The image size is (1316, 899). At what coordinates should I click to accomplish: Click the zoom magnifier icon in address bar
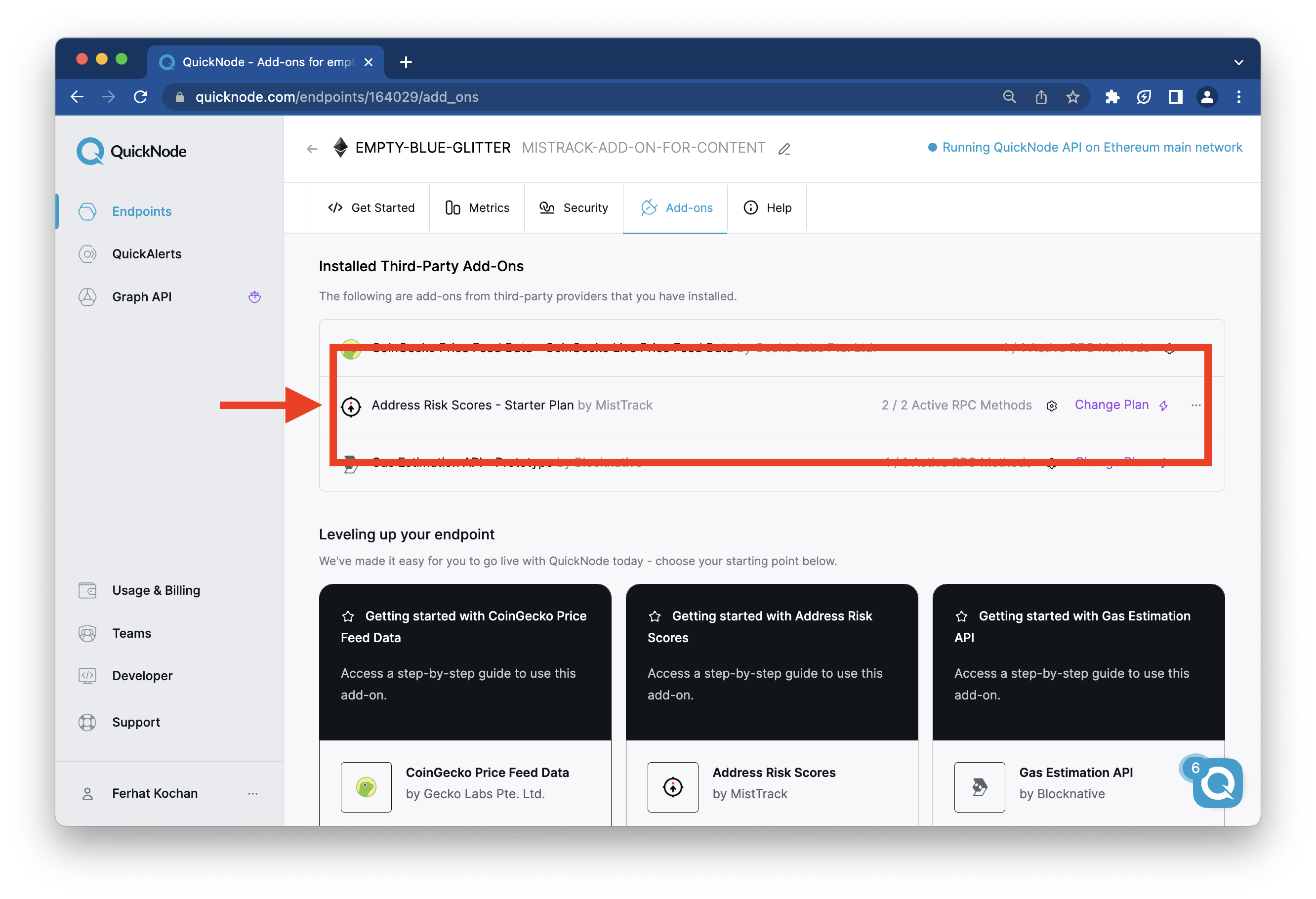pos(1009,97)
